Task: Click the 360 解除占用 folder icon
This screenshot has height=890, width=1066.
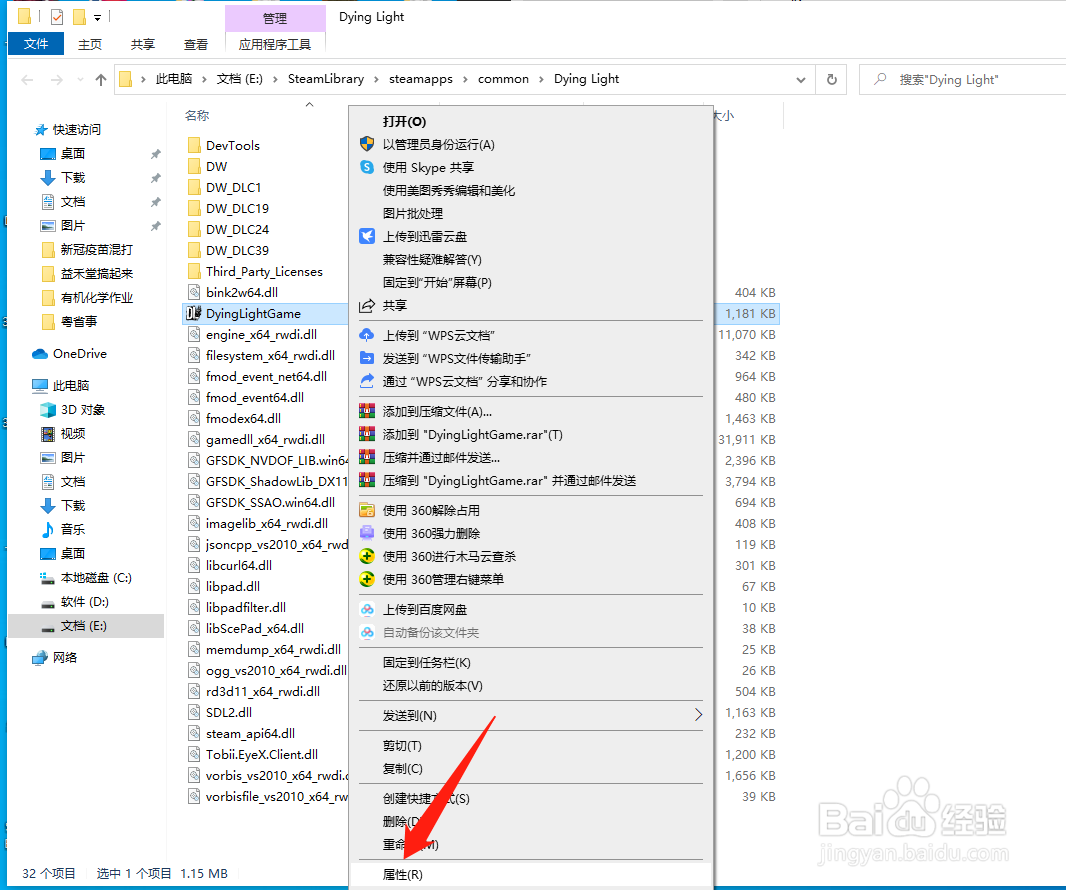Action: click(x=367, y=510)
